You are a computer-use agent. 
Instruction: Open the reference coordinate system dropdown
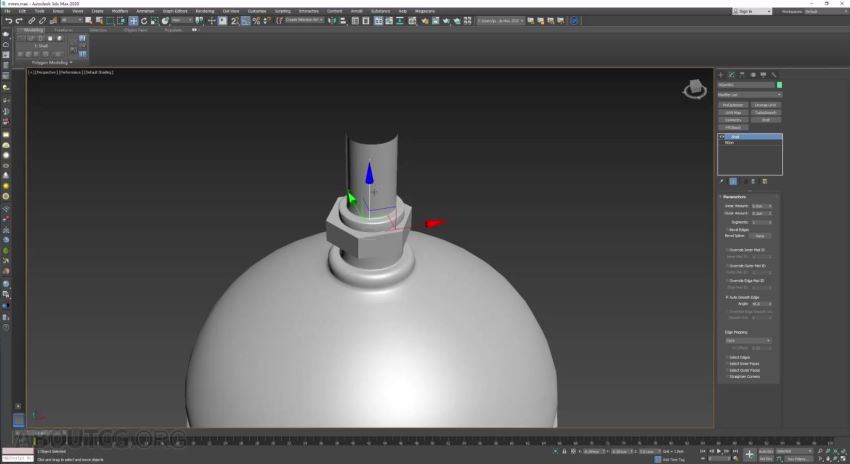click(x=182, y=20)
